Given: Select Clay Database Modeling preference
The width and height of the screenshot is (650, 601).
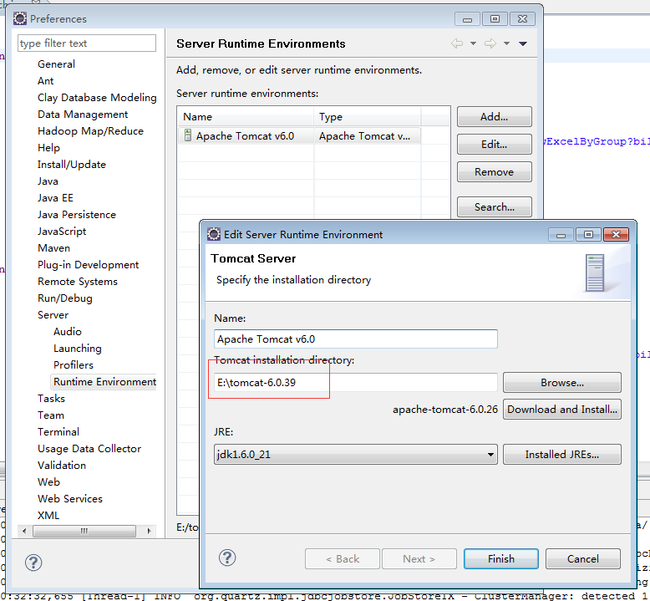Looking at the screenshot, I should pyautogui.click(x=97, y=97).
